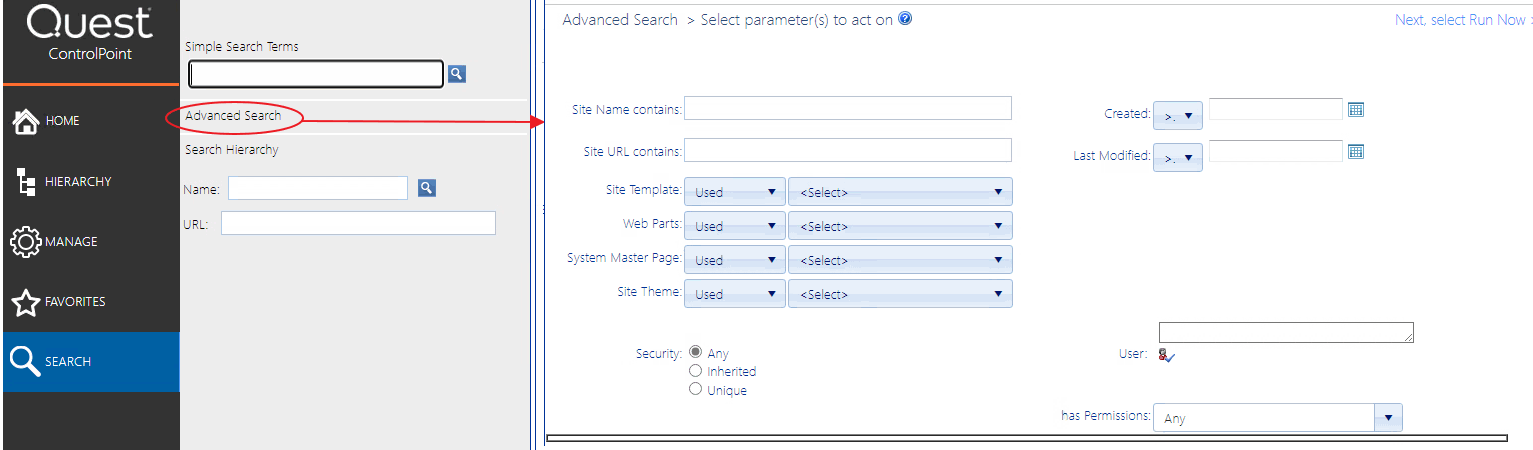Open the Web Parts Used dropdown
The height and width of the screenshot is (450, 1533).
pyautogui.click(x=739, y=226)
